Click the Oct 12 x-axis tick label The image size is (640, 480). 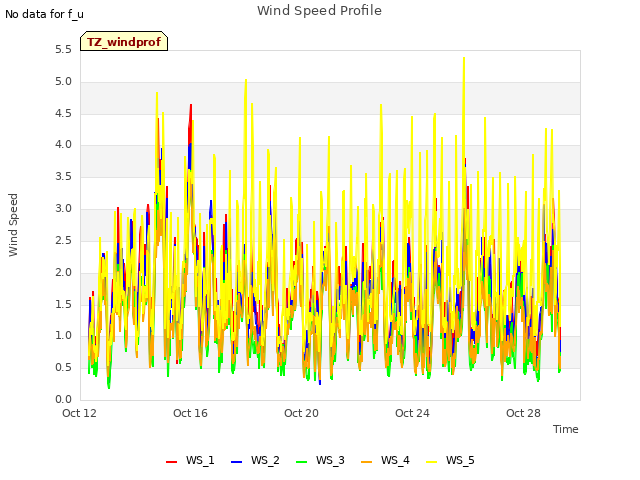pyautogui.click(x=79, y=413)
